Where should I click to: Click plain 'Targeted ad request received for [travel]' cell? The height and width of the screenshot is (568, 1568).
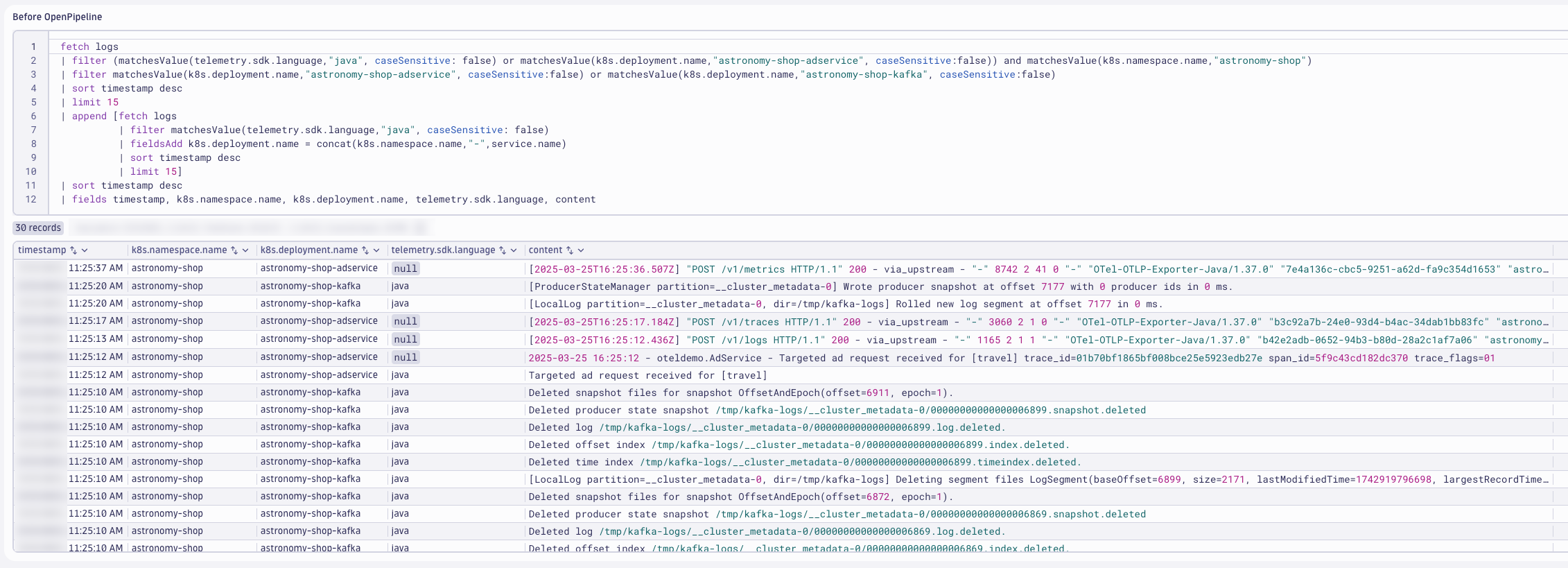[1038, 375]
